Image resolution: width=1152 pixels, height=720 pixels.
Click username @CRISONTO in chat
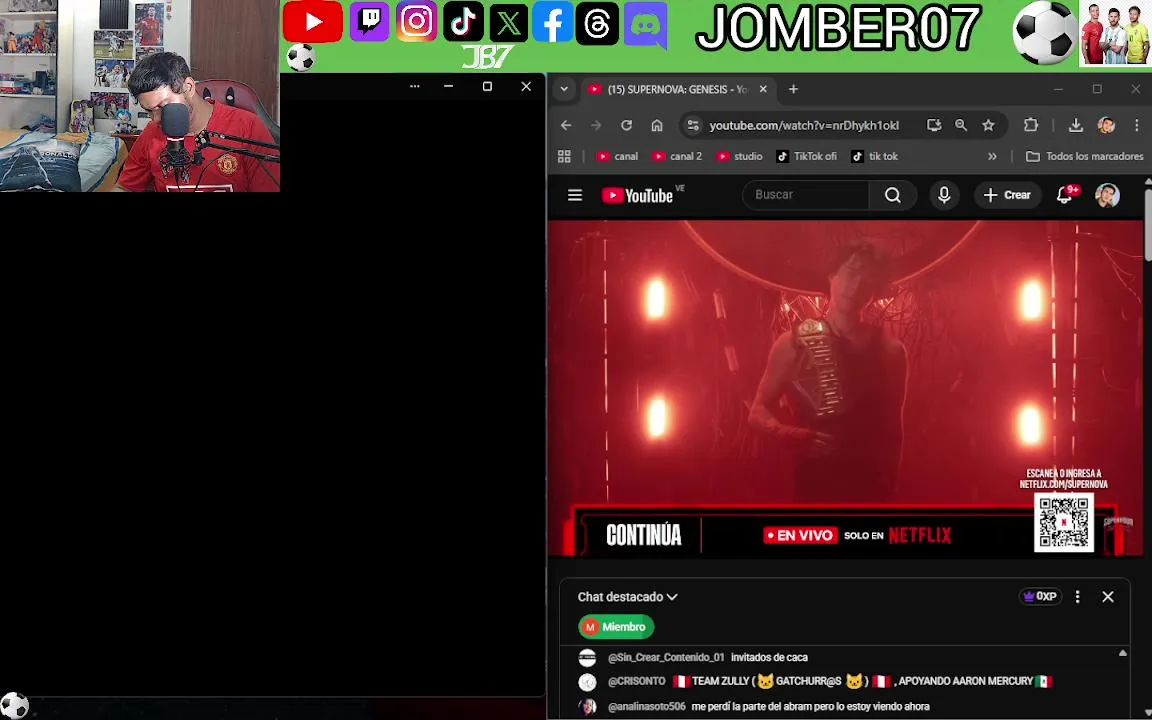click(636, 681)
